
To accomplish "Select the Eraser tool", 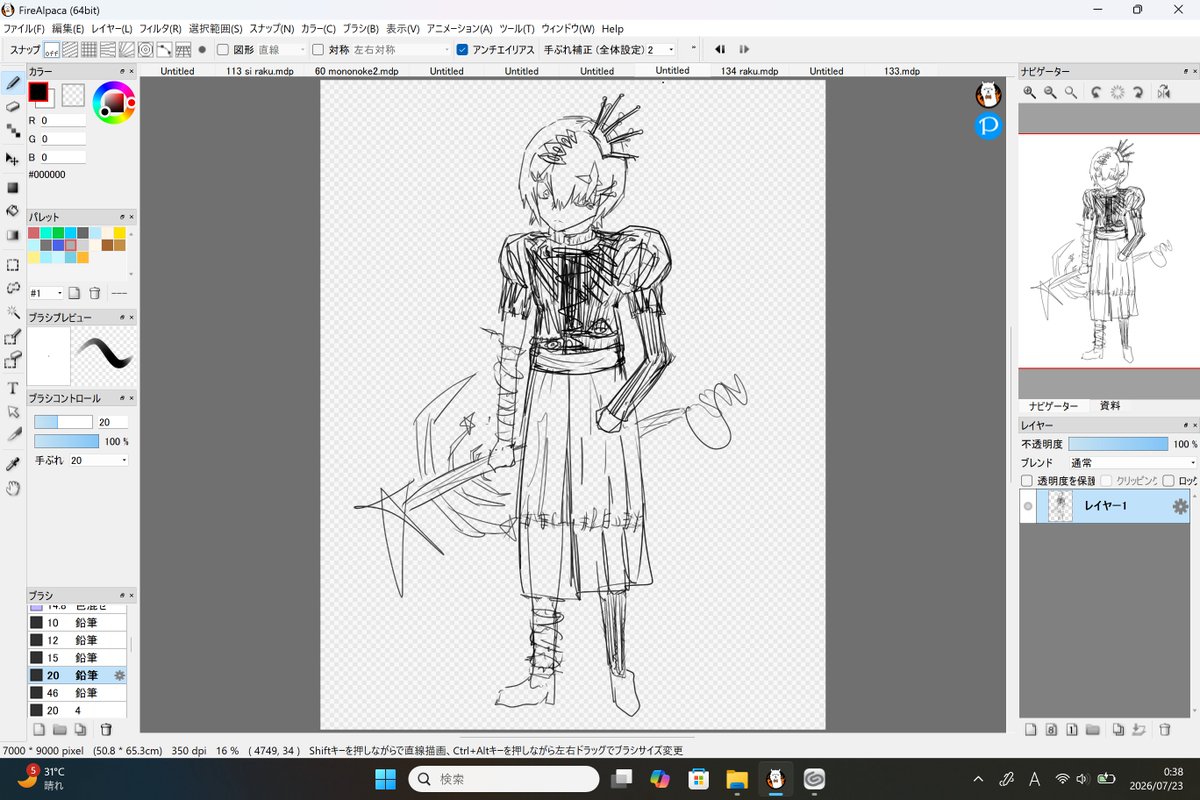I will [13, 106].
